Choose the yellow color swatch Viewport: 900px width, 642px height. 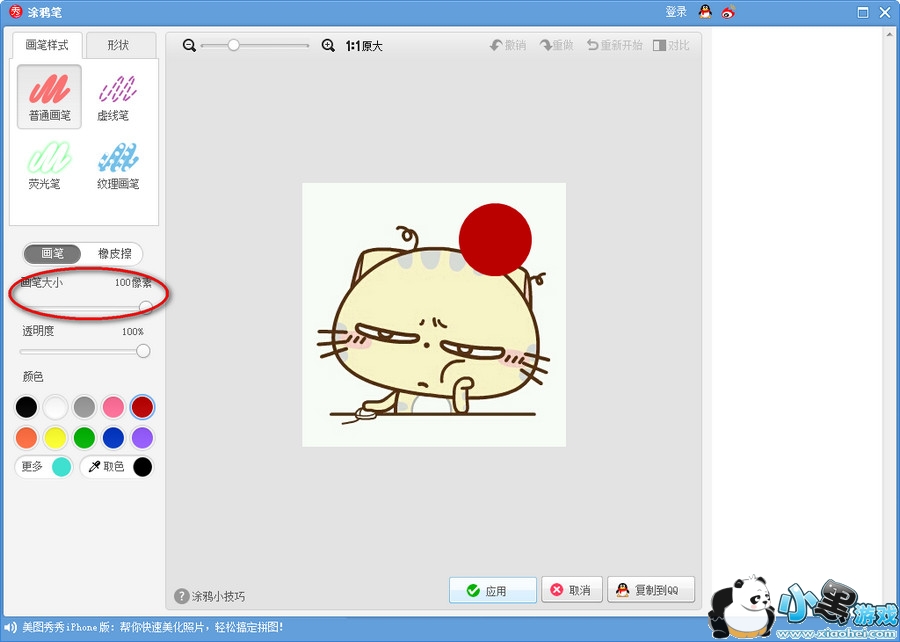[55, 438]
